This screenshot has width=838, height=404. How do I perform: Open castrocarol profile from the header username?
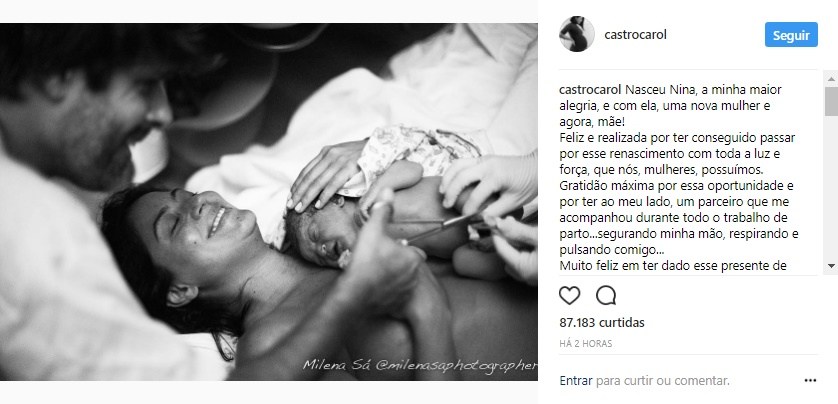pos(635,35)
